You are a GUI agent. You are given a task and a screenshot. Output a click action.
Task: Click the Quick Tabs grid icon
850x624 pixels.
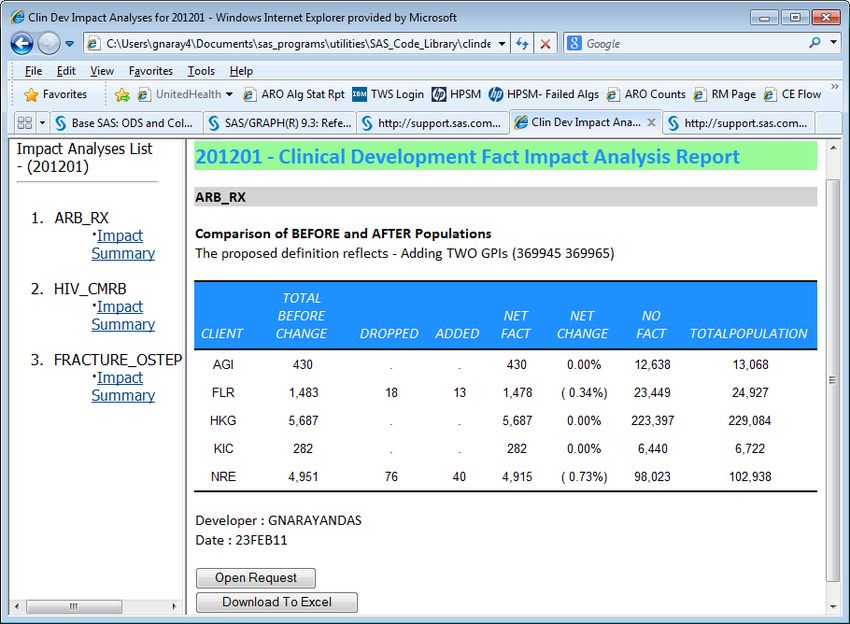pos(26,120)
